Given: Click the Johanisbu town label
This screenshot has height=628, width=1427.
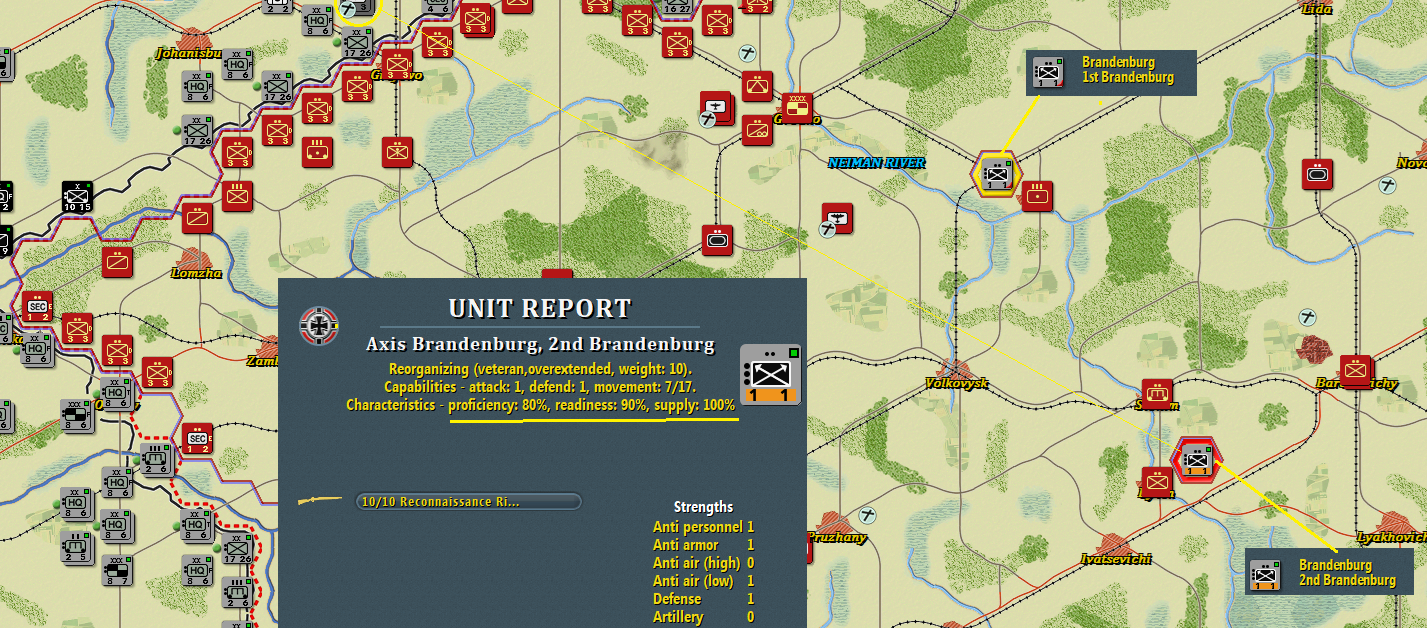Looking at the screenshot, I should pos(188,52).
